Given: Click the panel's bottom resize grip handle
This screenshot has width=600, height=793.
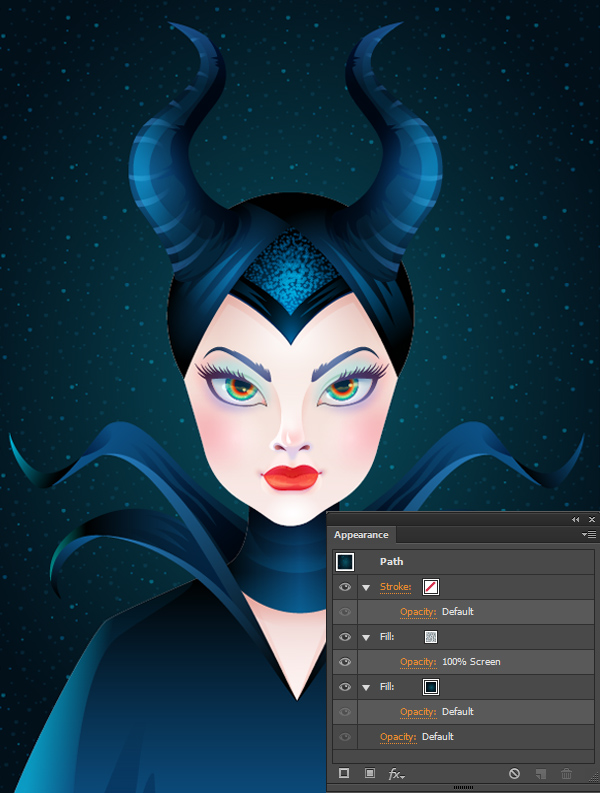Looking at the screenshot, I should [463, 787].
